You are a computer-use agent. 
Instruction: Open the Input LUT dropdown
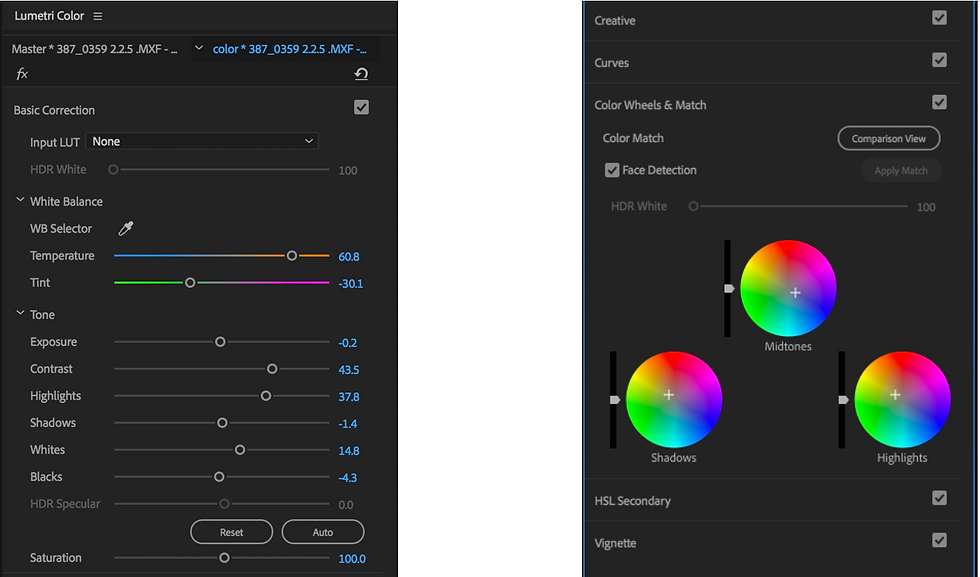pos(203,142)
